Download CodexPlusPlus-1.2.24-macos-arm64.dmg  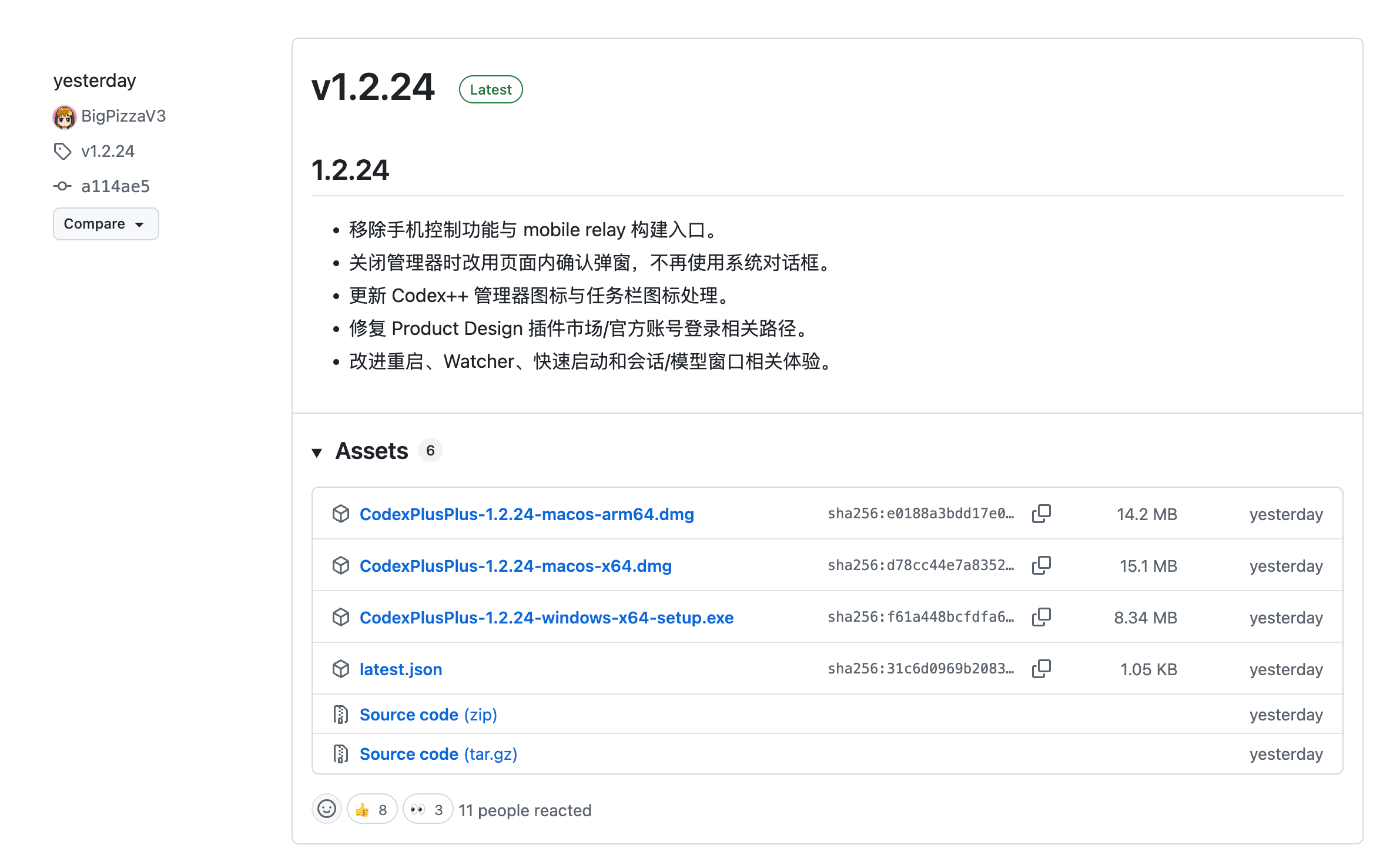coord(527,514)
